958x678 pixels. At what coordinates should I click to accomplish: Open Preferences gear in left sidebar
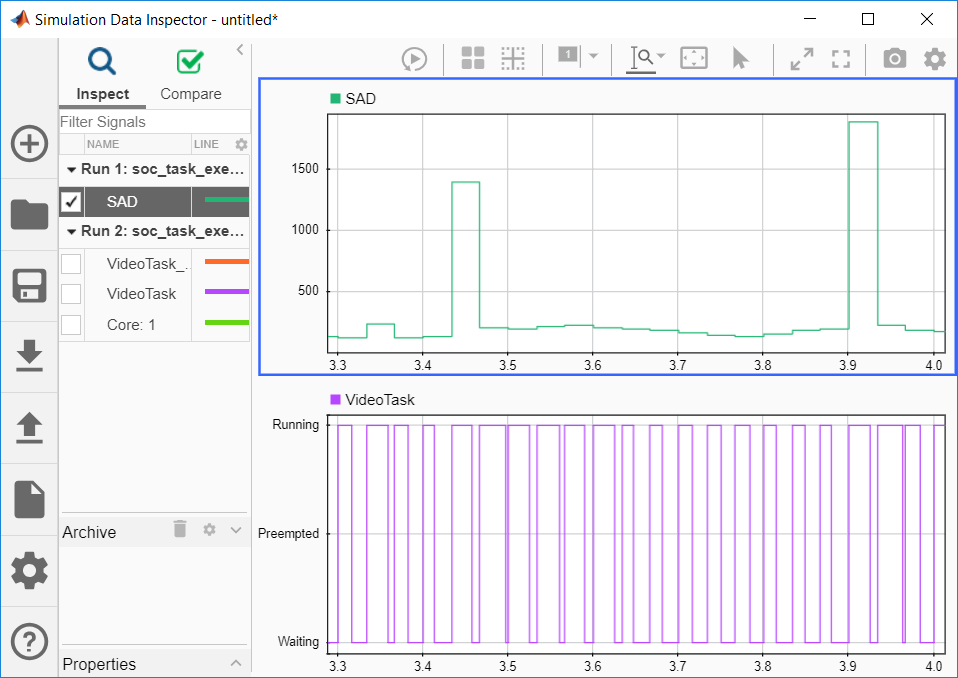click(29, 570)
